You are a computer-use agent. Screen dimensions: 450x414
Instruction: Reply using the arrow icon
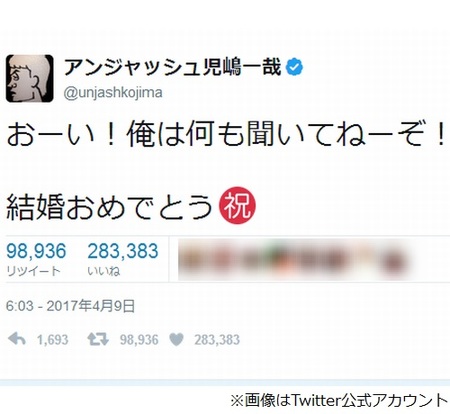[17, 339]
